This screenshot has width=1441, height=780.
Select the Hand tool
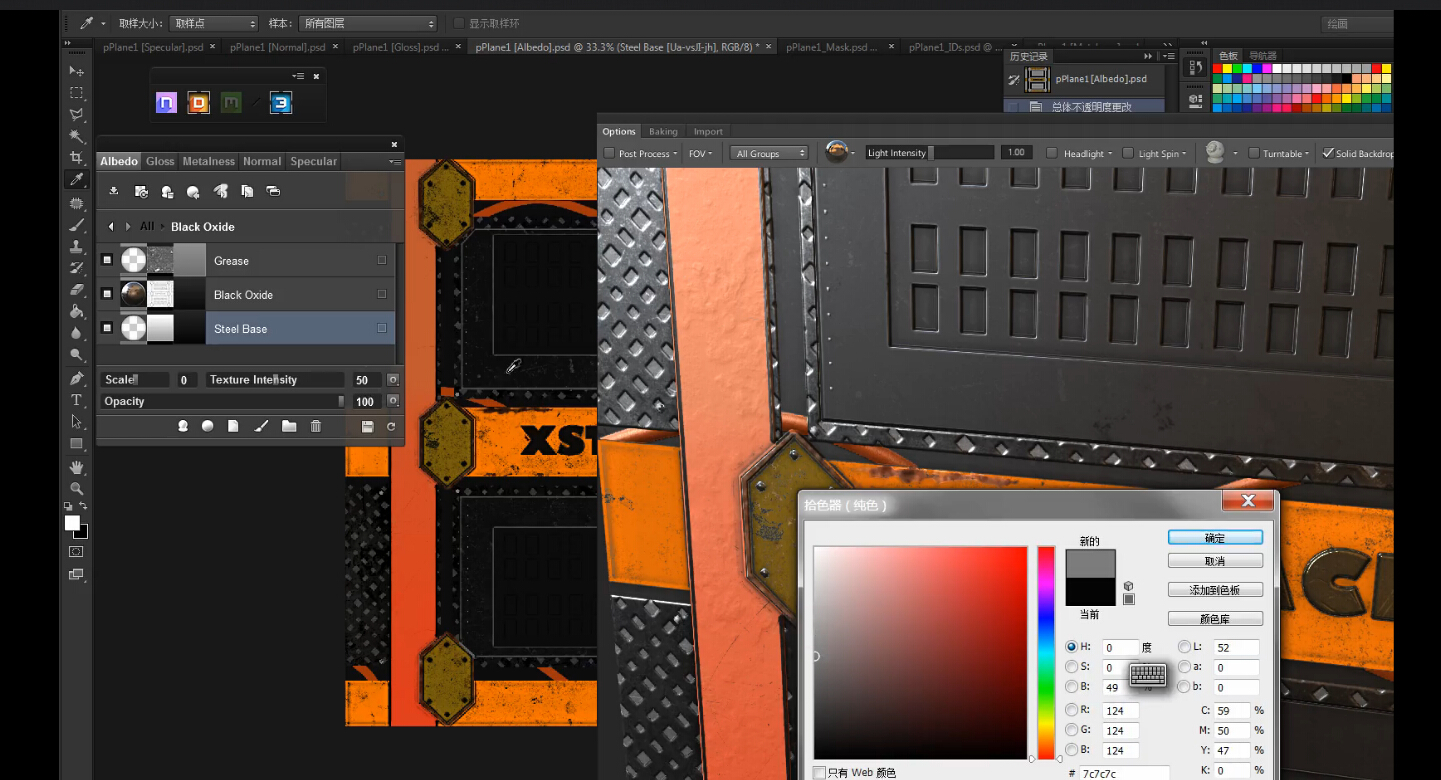(x=76, y=467)
